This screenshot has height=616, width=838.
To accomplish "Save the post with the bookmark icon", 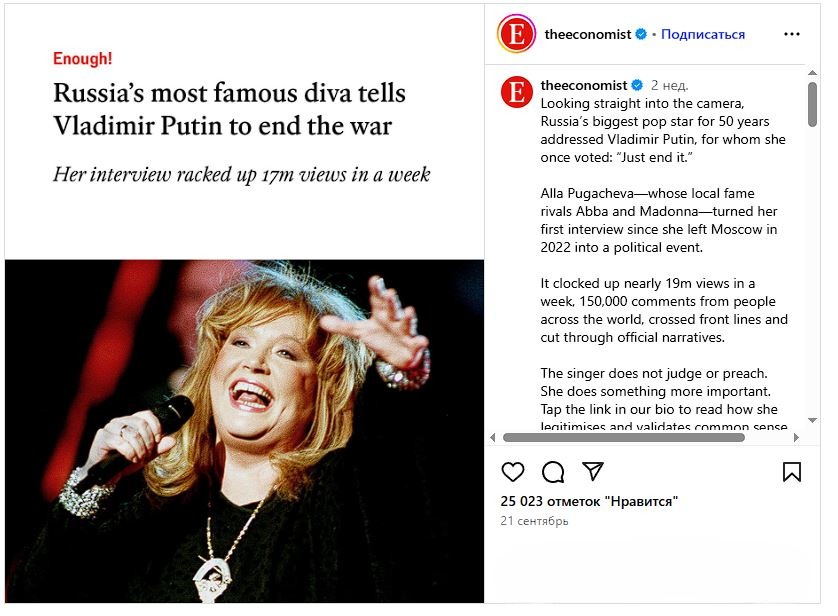I will (x=792, y=472).
